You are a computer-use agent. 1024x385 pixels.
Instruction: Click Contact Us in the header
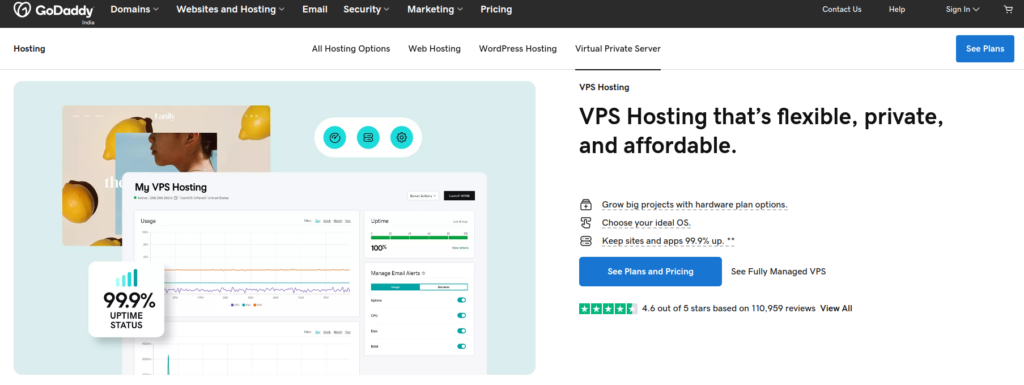click(x=842, y=10)
